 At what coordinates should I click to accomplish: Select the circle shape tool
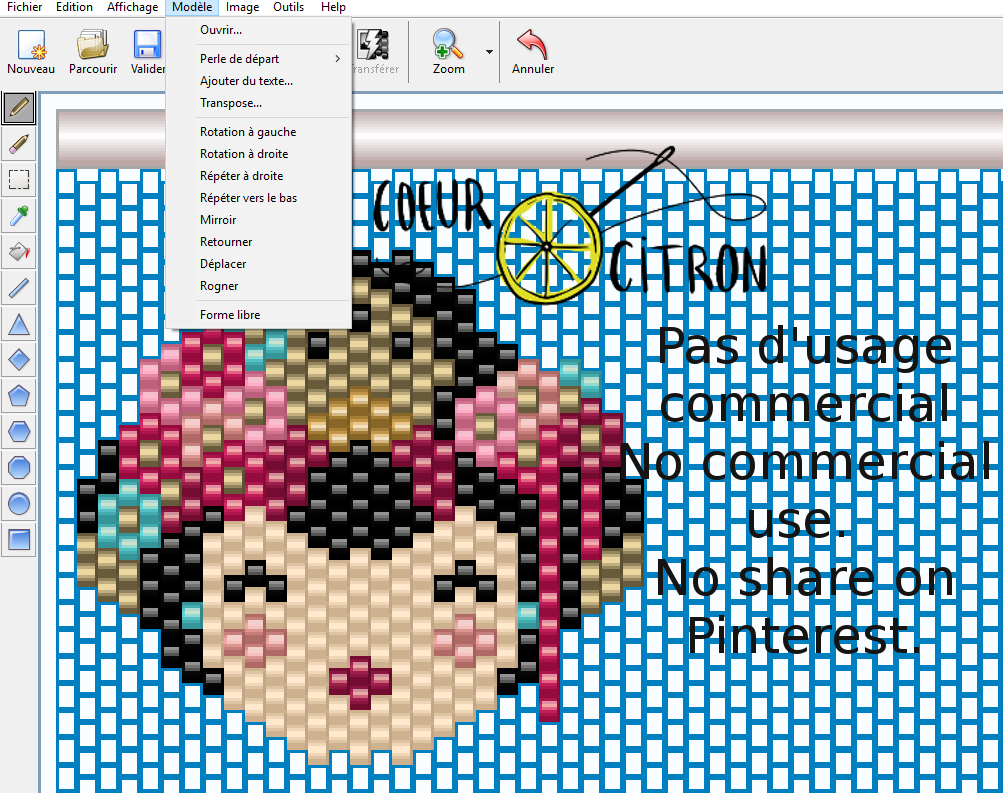(19, 504)
